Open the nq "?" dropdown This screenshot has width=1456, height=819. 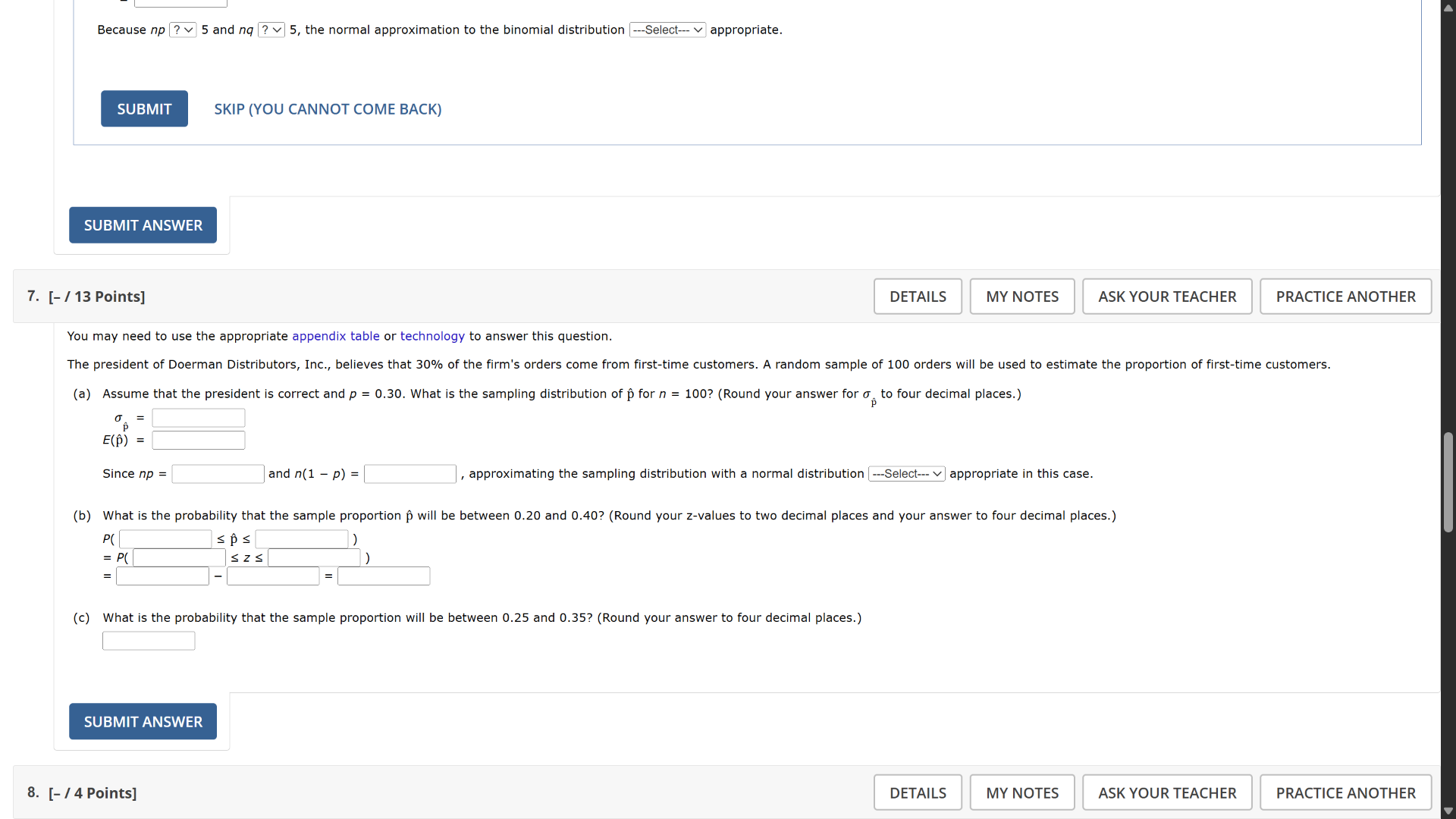click(271, 30)
